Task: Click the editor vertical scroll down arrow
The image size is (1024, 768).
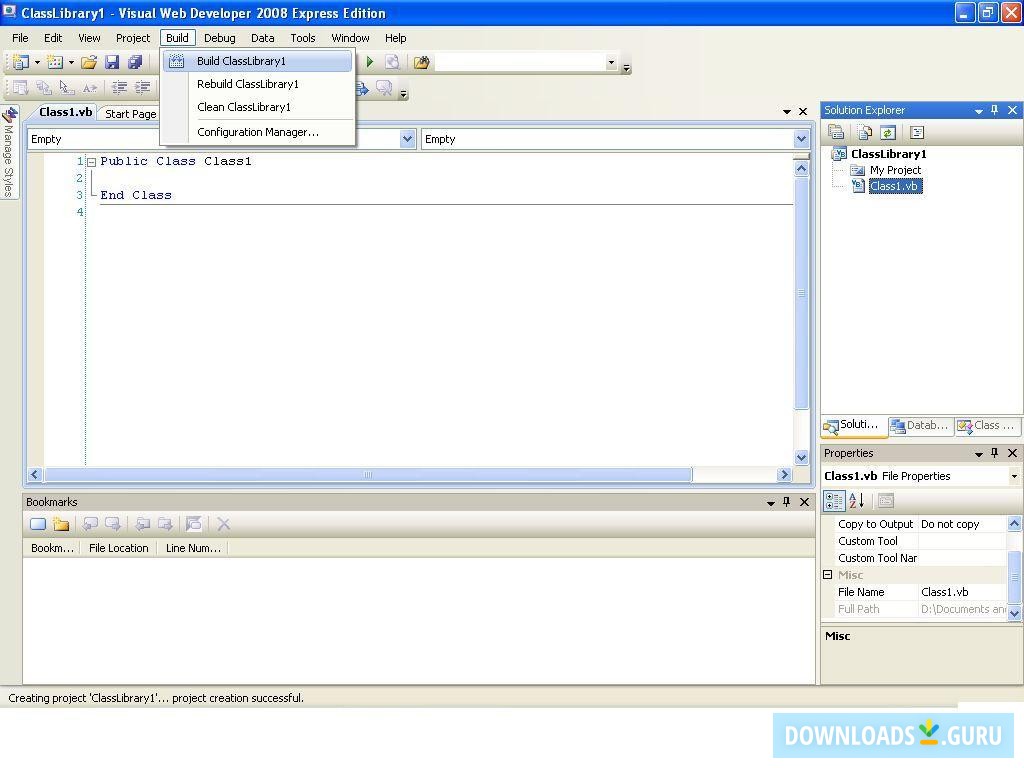Action: [x=801, y=457]
